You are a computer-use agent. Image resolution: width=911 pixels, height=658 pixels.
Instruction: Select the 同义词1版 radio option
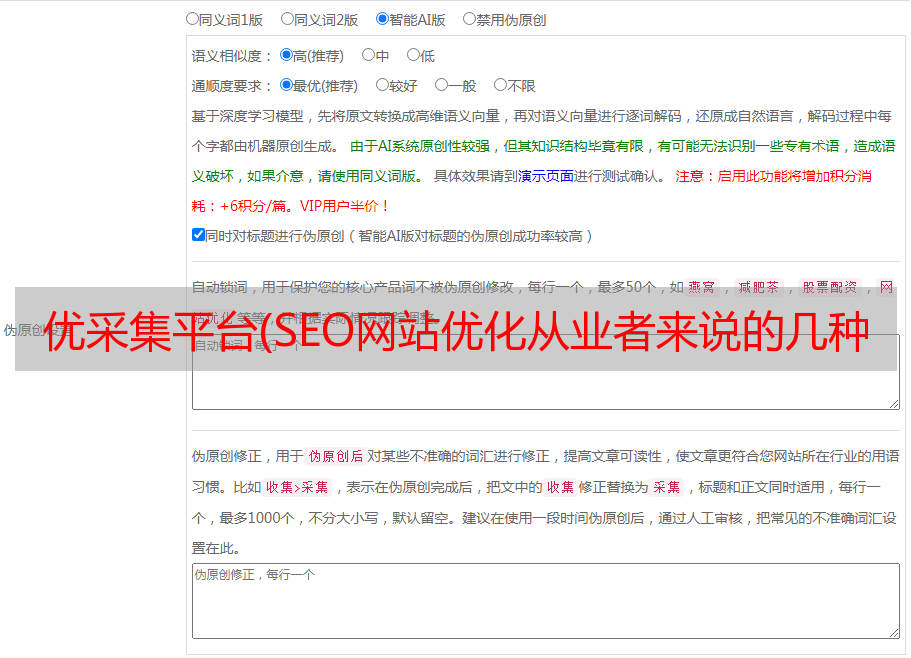pos(192,19)
